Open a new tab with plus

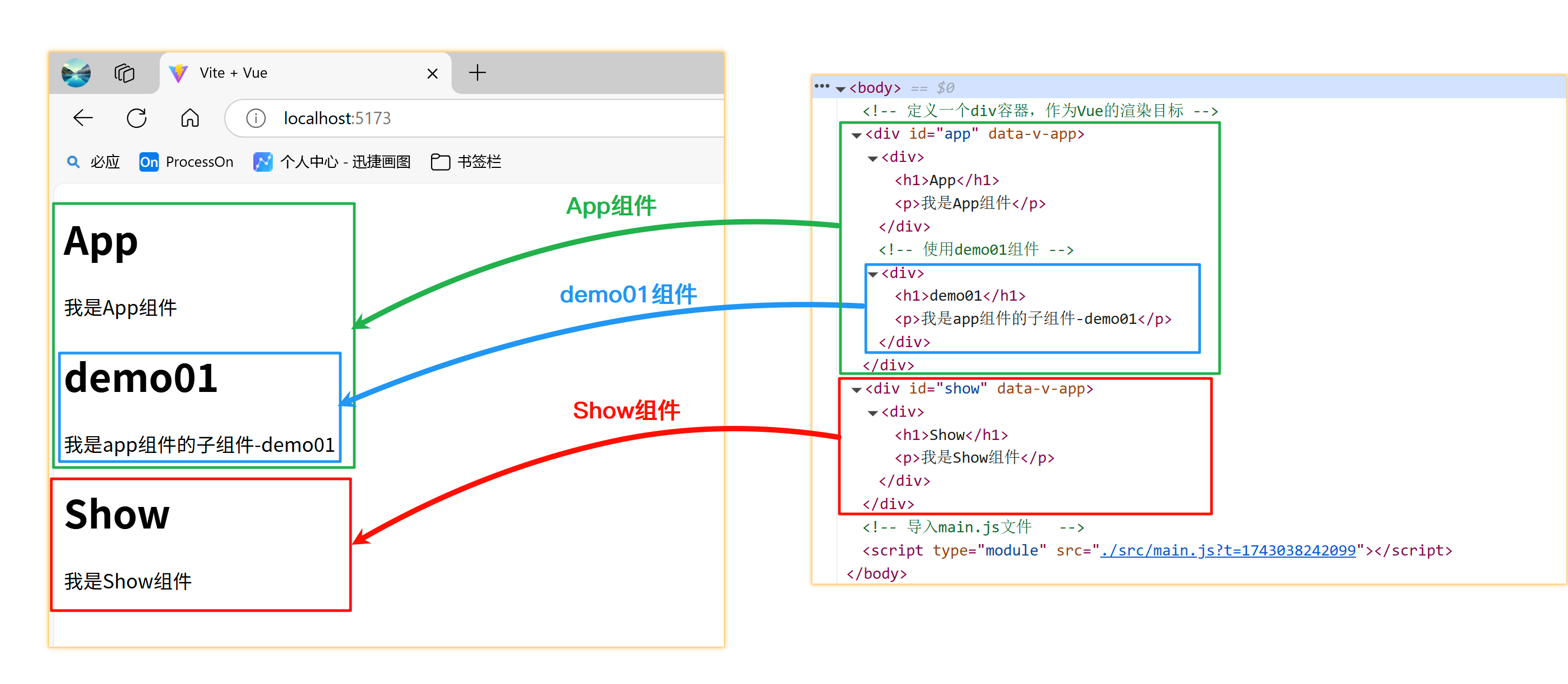(x=477, y=73)
